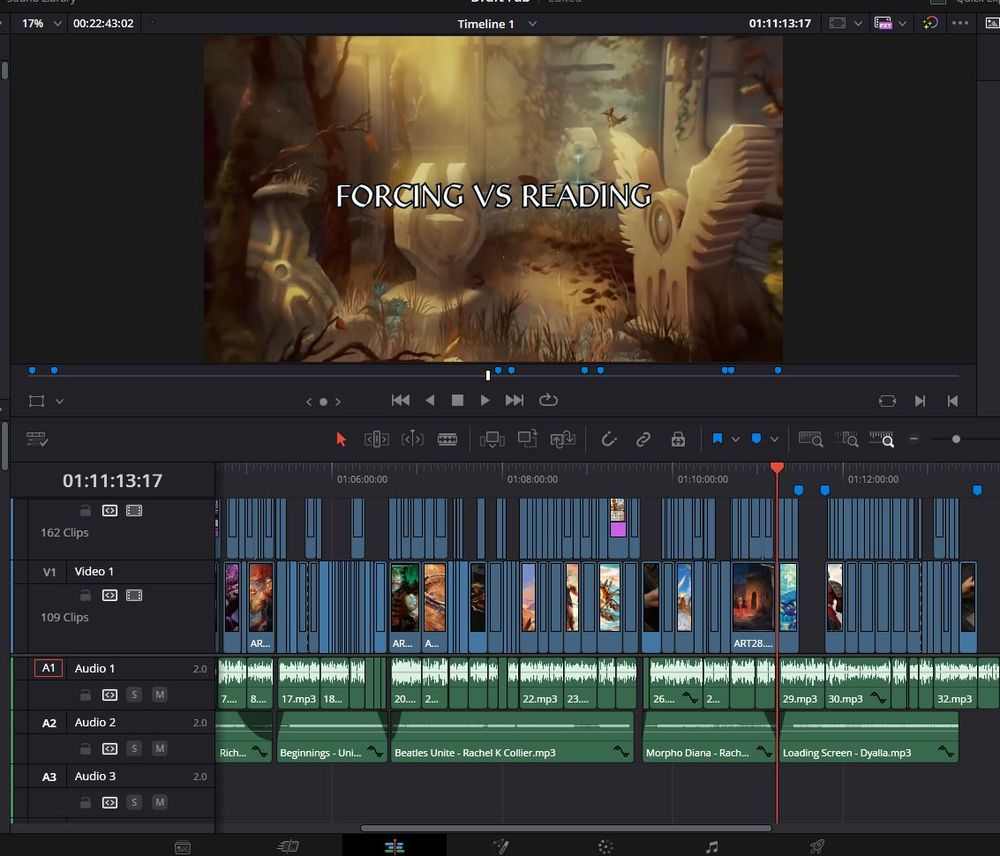Screen dimensions: 1000x856
Task: Click the Detail Zoom icon
Action: pos(846,439)
